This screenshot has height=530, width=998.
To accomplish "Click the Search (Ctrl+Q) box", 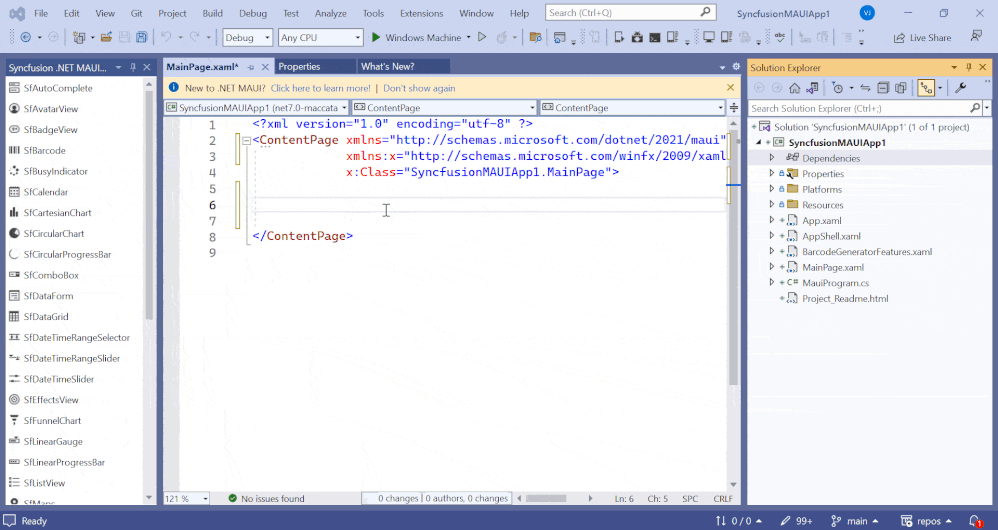I will [630, 13].
